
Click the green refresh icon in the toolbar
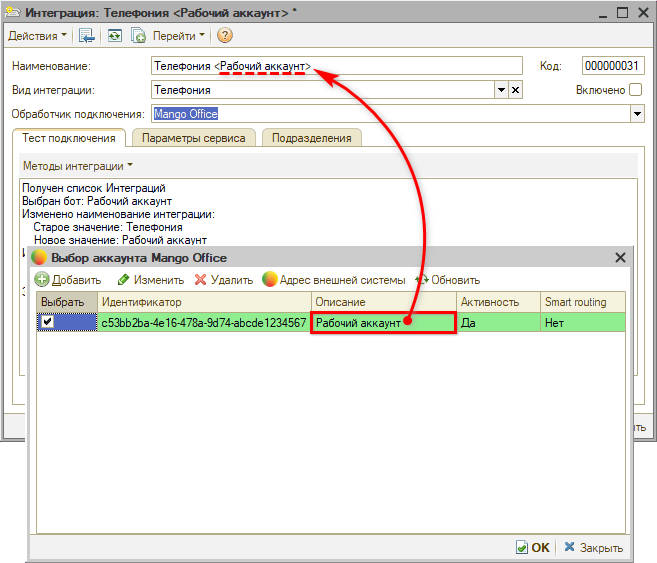click(x=114, y=36)
